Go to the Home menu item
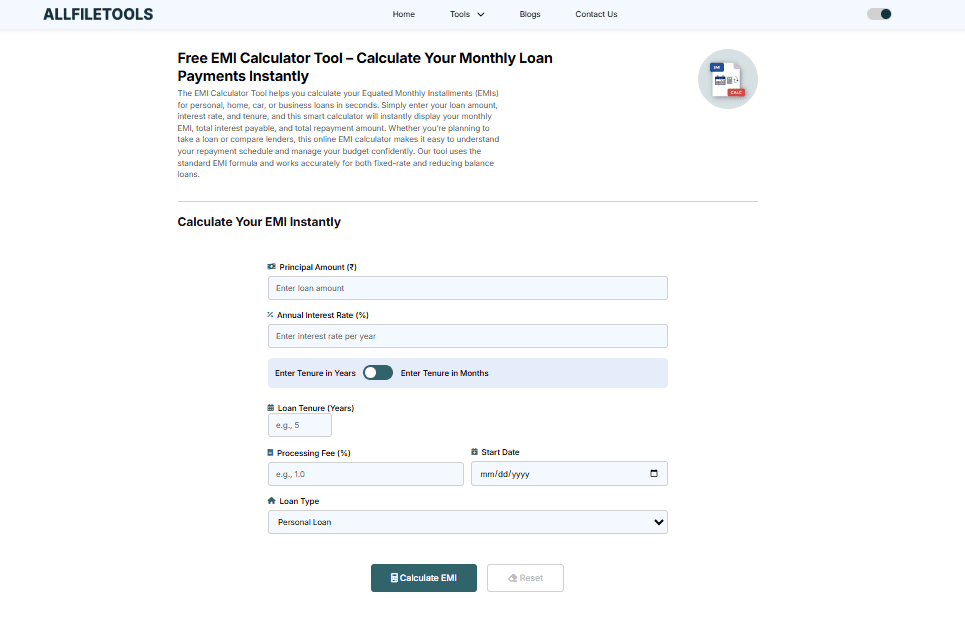This screenshot has width=965, height=618. click(x=404, y=14)
